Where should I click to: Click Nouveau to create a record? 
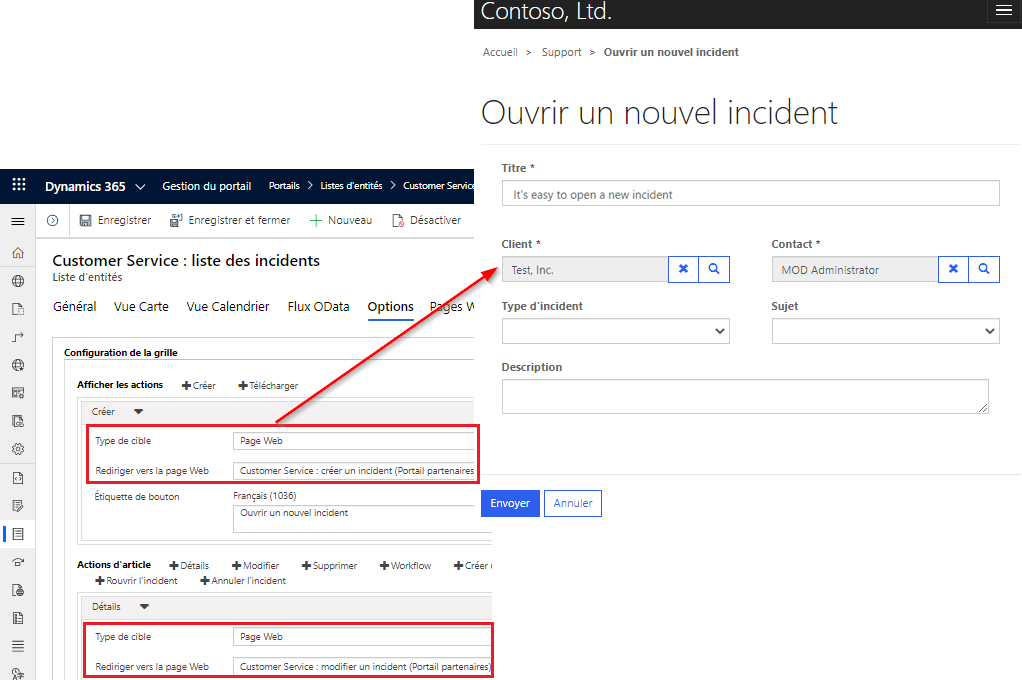point(341,220)
